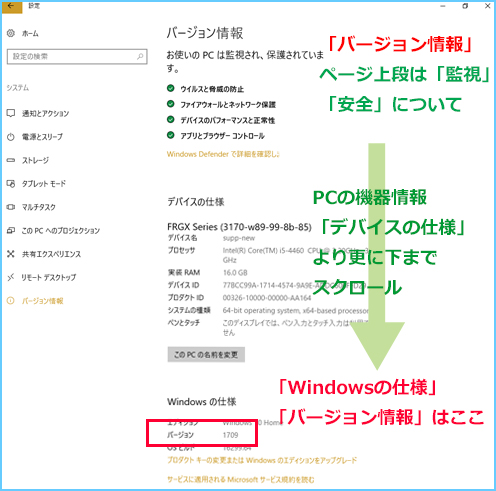Open Microsoft サービス規約を読む link
The image size is (496, 491).
tap(241, 479)
